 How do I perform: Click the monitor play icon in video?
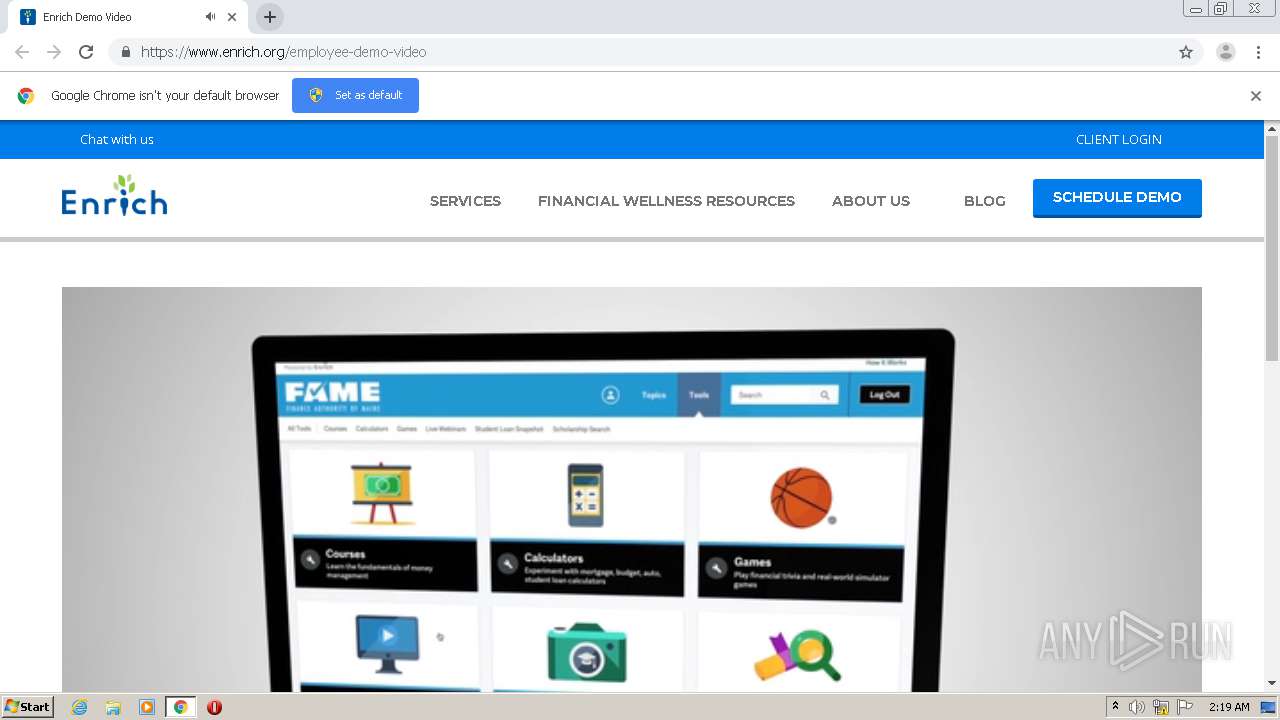click(x=387, y=644)
